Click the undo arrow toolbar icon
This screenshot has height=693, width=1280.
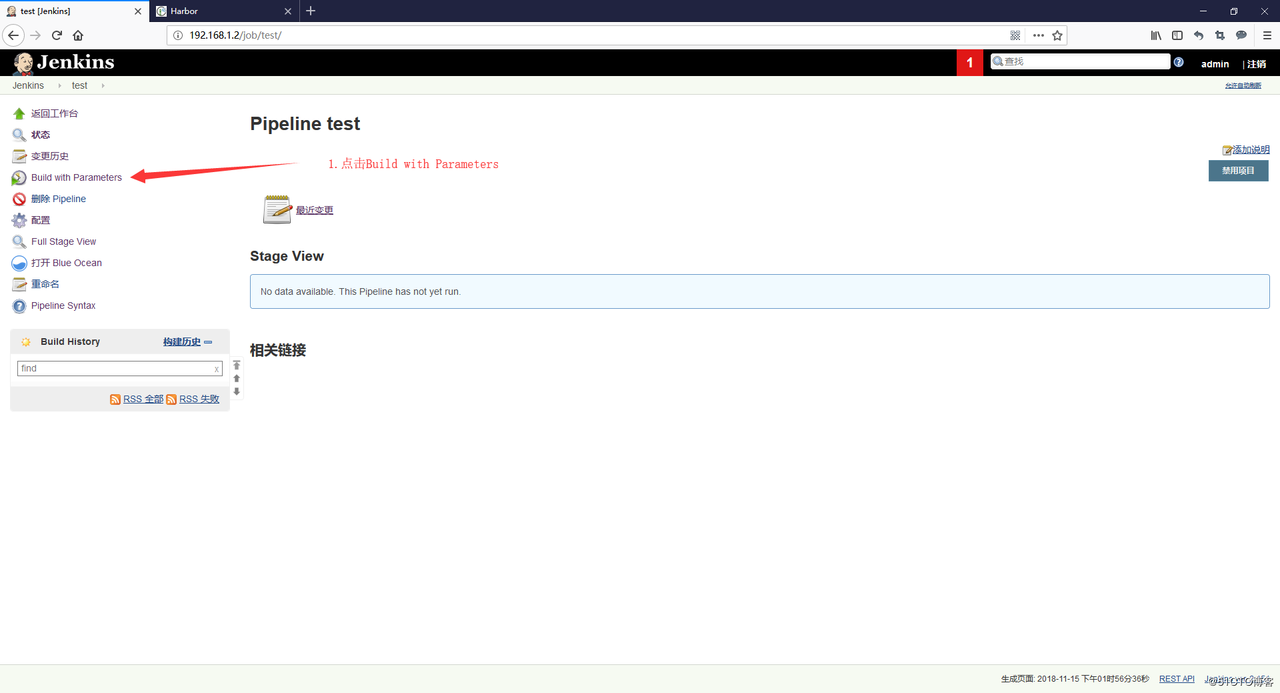coord(1199,35)
